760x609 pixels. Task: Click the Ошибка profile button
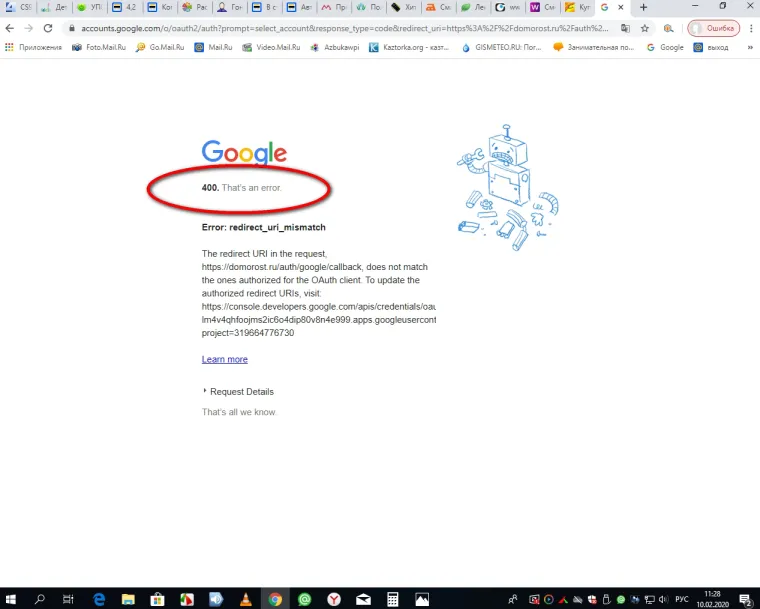click(713, 28)
